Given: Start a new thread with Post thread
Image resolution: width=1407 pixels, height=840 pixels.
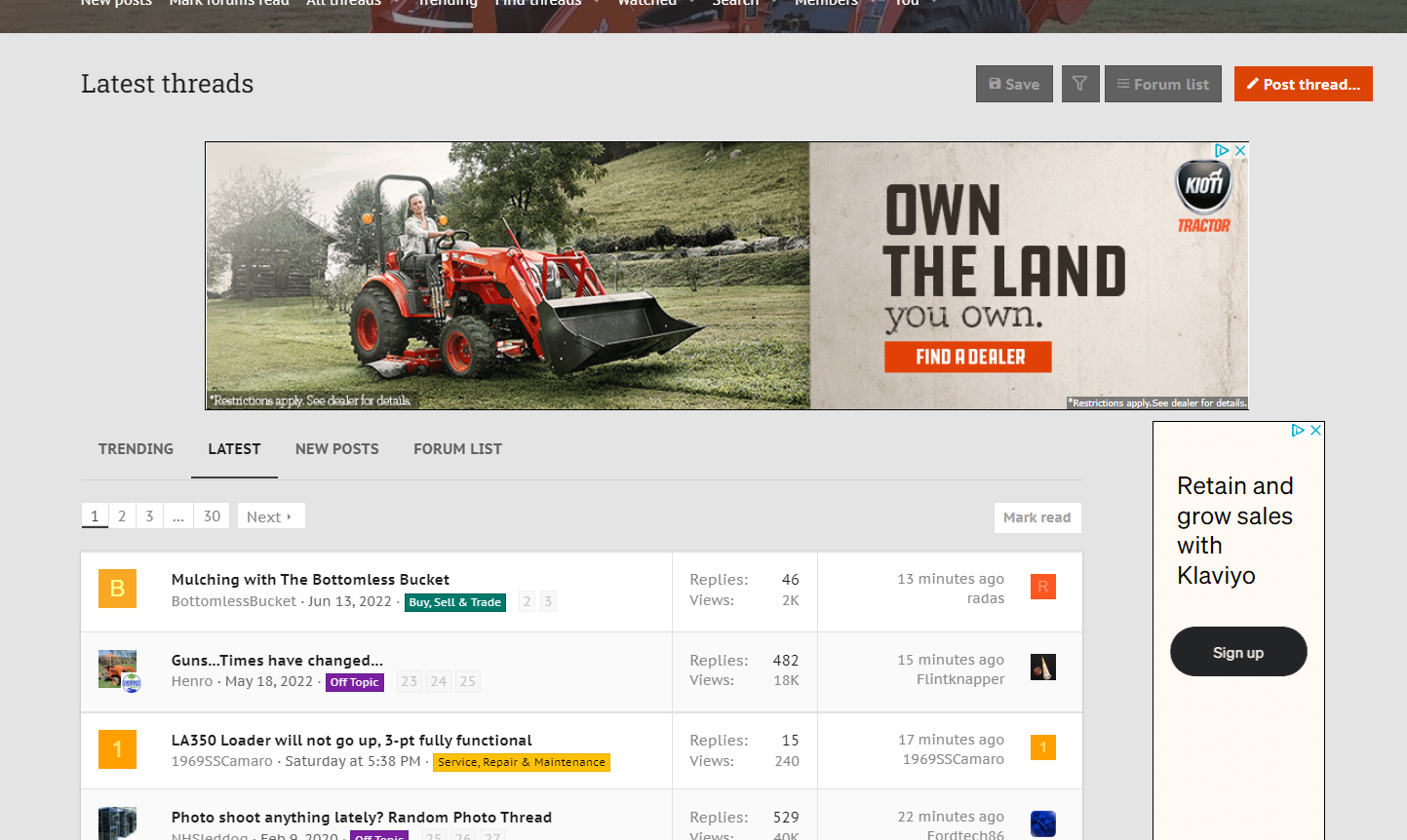Looking at the screenshot, I should 1303,84.
